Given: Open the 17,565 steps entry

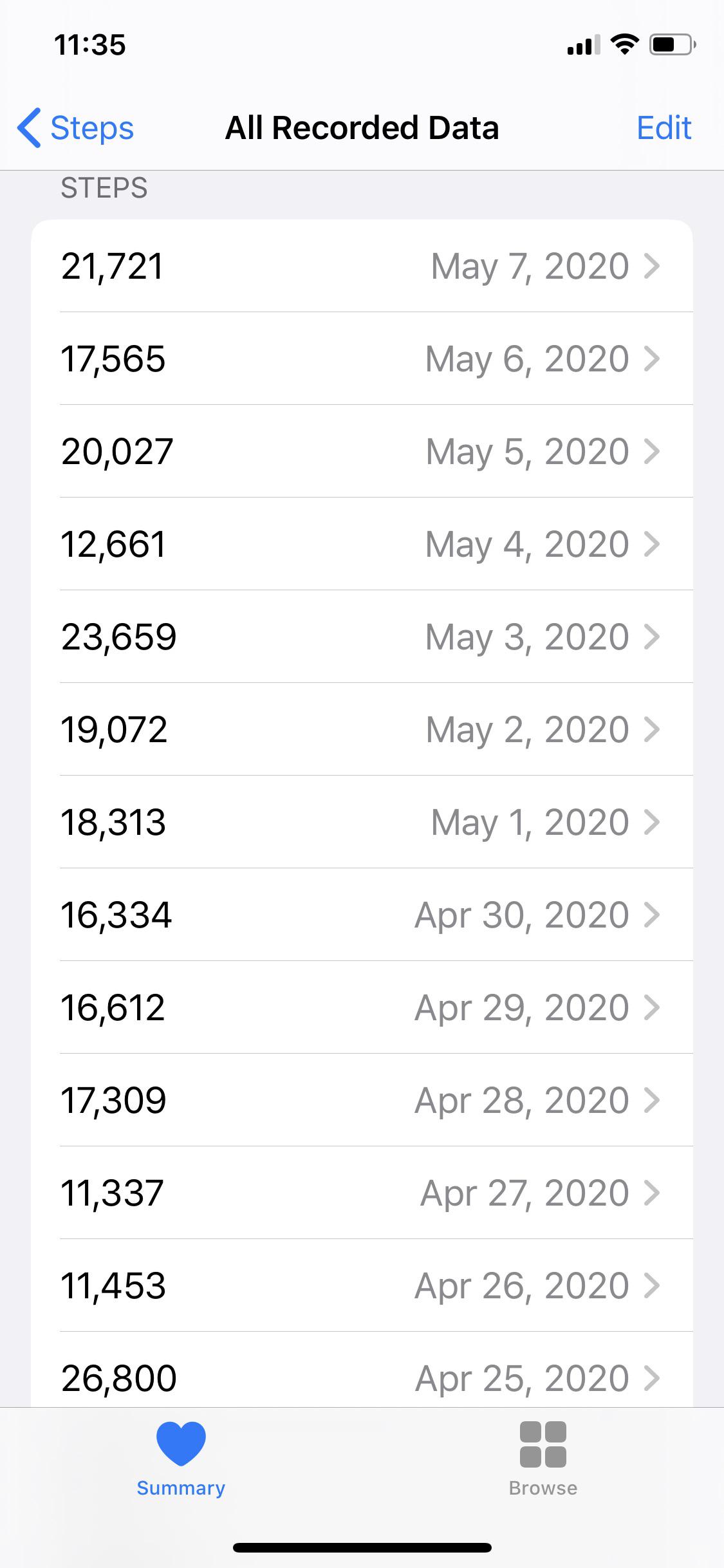Looking at the screenshot, I should point(113,359).
